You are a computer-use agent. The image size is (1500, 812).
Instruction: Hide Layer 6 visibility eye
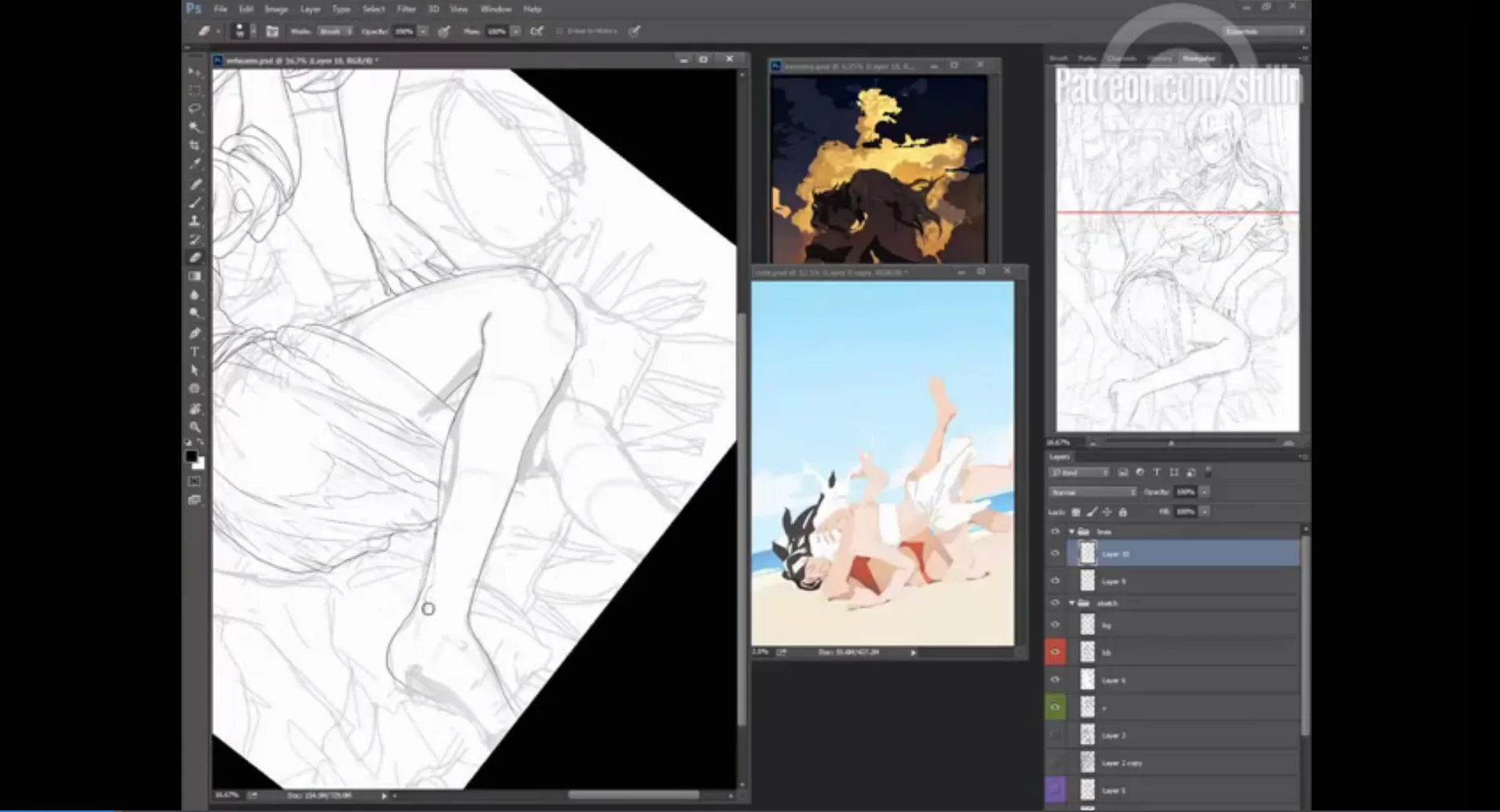tap(1055, 680)
